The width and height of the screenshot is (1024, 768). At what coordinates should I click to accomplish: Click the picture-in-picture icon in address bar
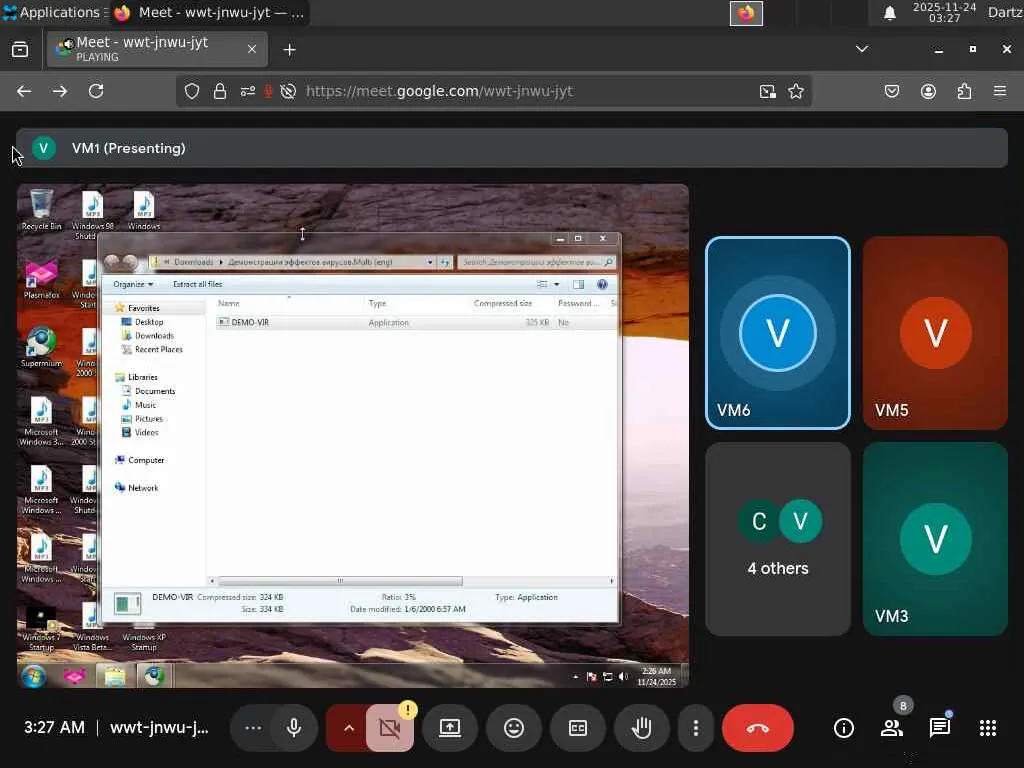pyautogui.click(x=767, y=91)
